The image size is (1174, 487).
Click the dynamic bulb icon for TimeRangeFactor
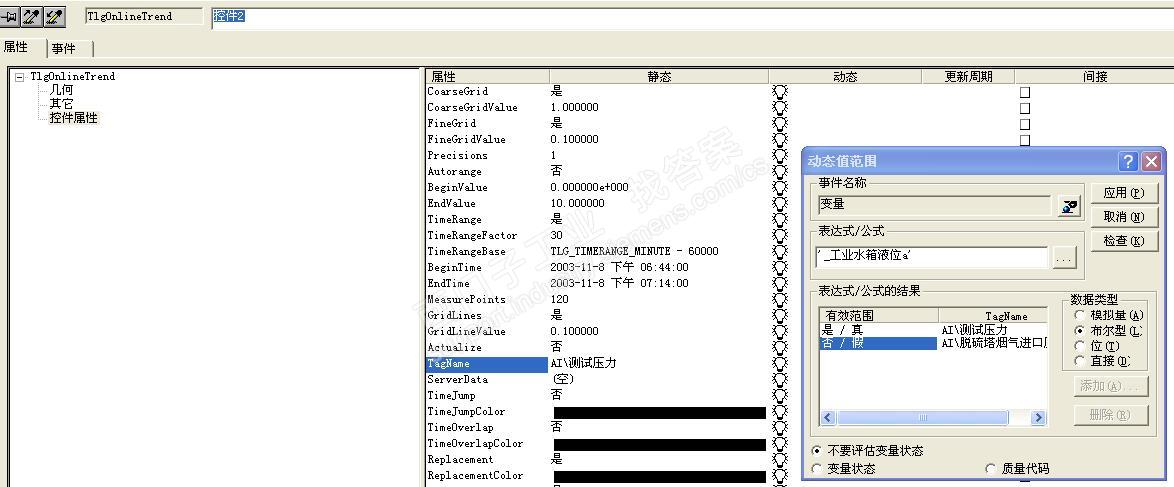[779, 235]
